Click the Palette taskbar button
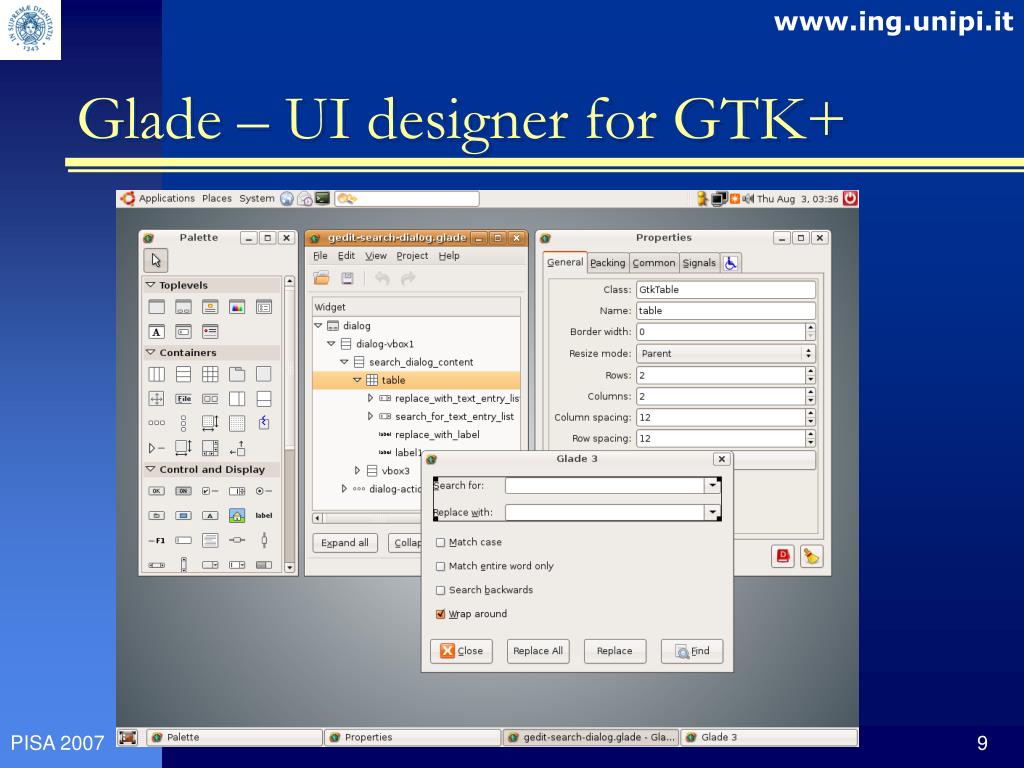The height and width of the screenshot is (768, 1024). [x=234, y=737]
